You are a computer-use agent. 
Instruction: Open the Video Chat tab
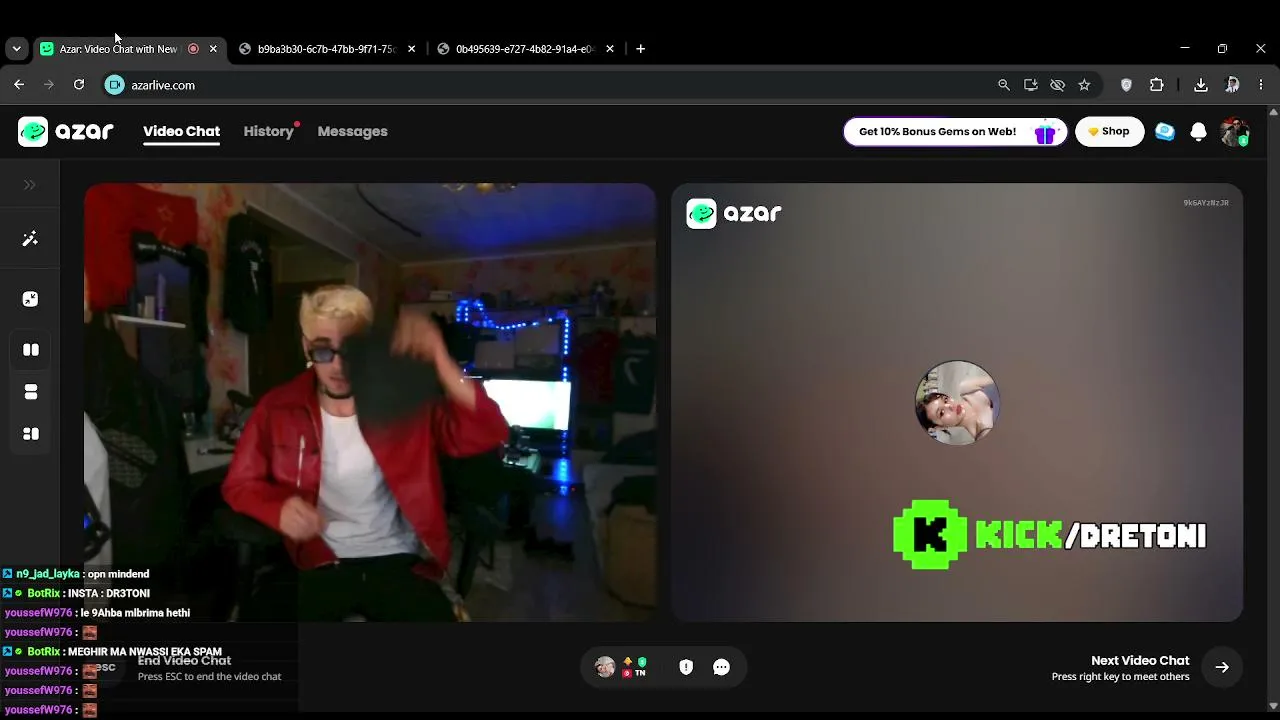[181, 131]
